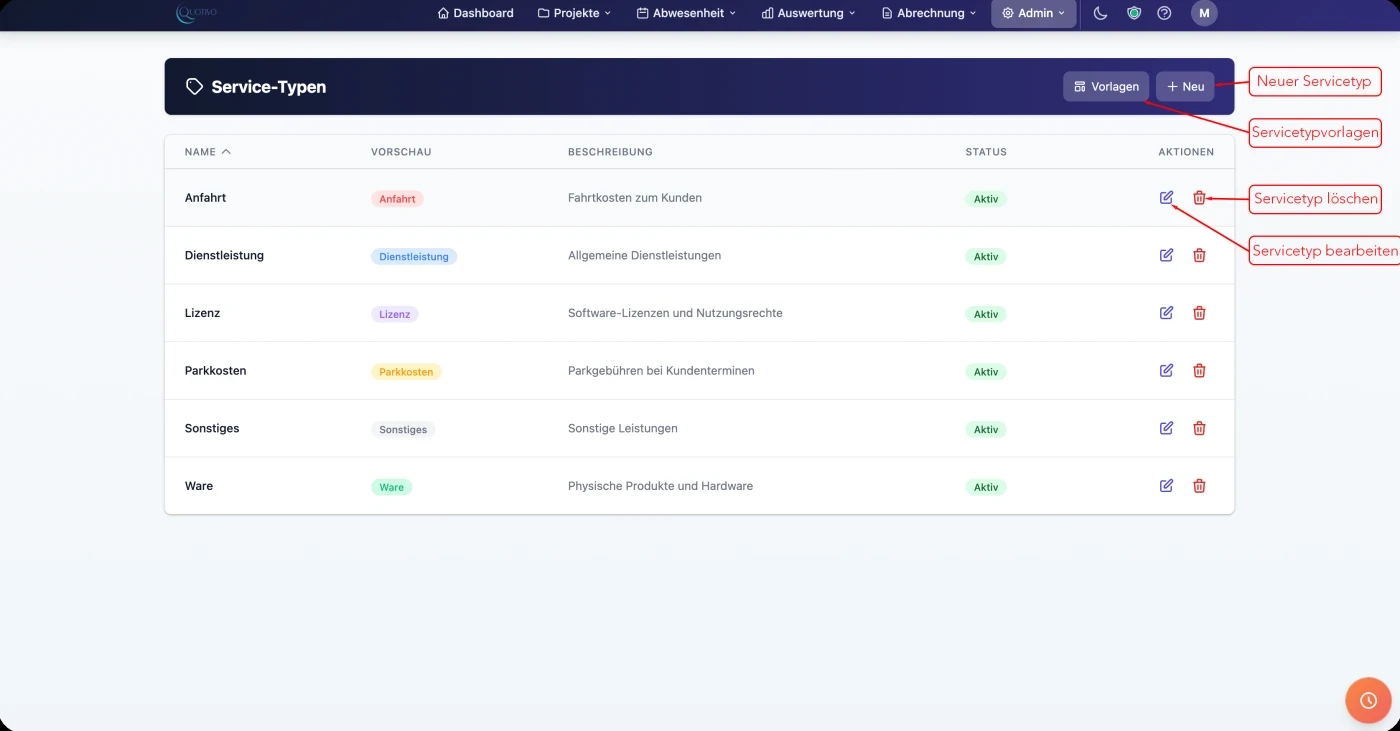The width and height of the screenshot is (1400, 731).
Task: Open the Projekte dropdown menu
Action: tap(574, 13)
